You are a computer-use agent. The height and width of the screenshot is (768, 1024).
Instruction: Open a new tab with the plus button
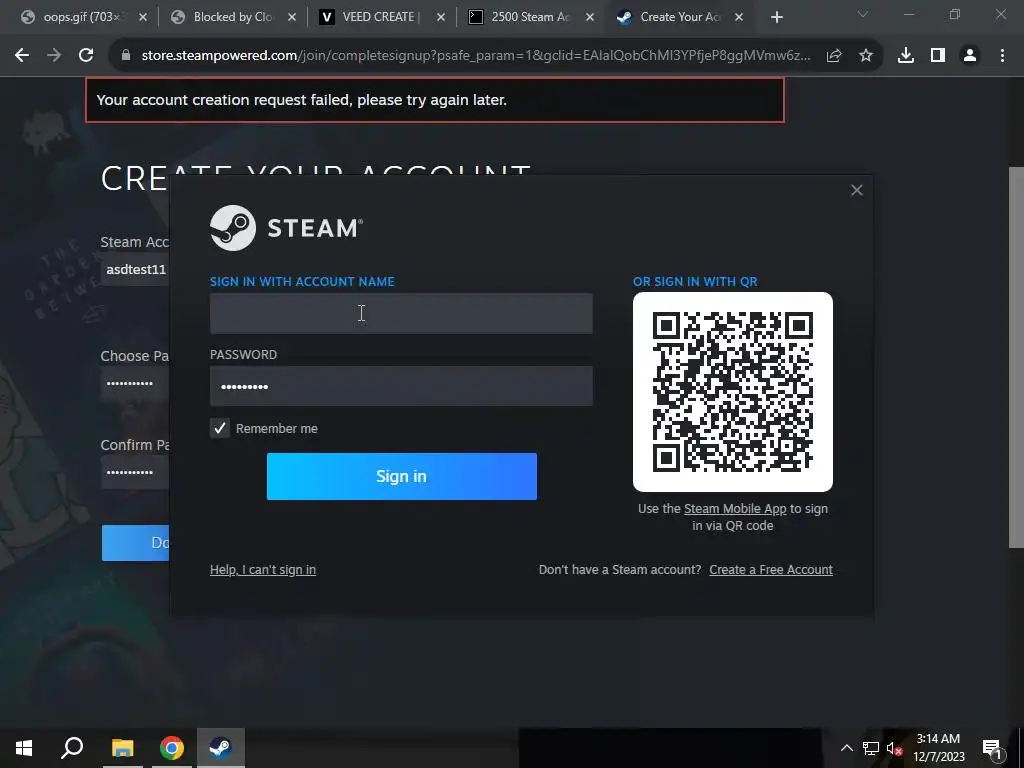pos(776,17)
